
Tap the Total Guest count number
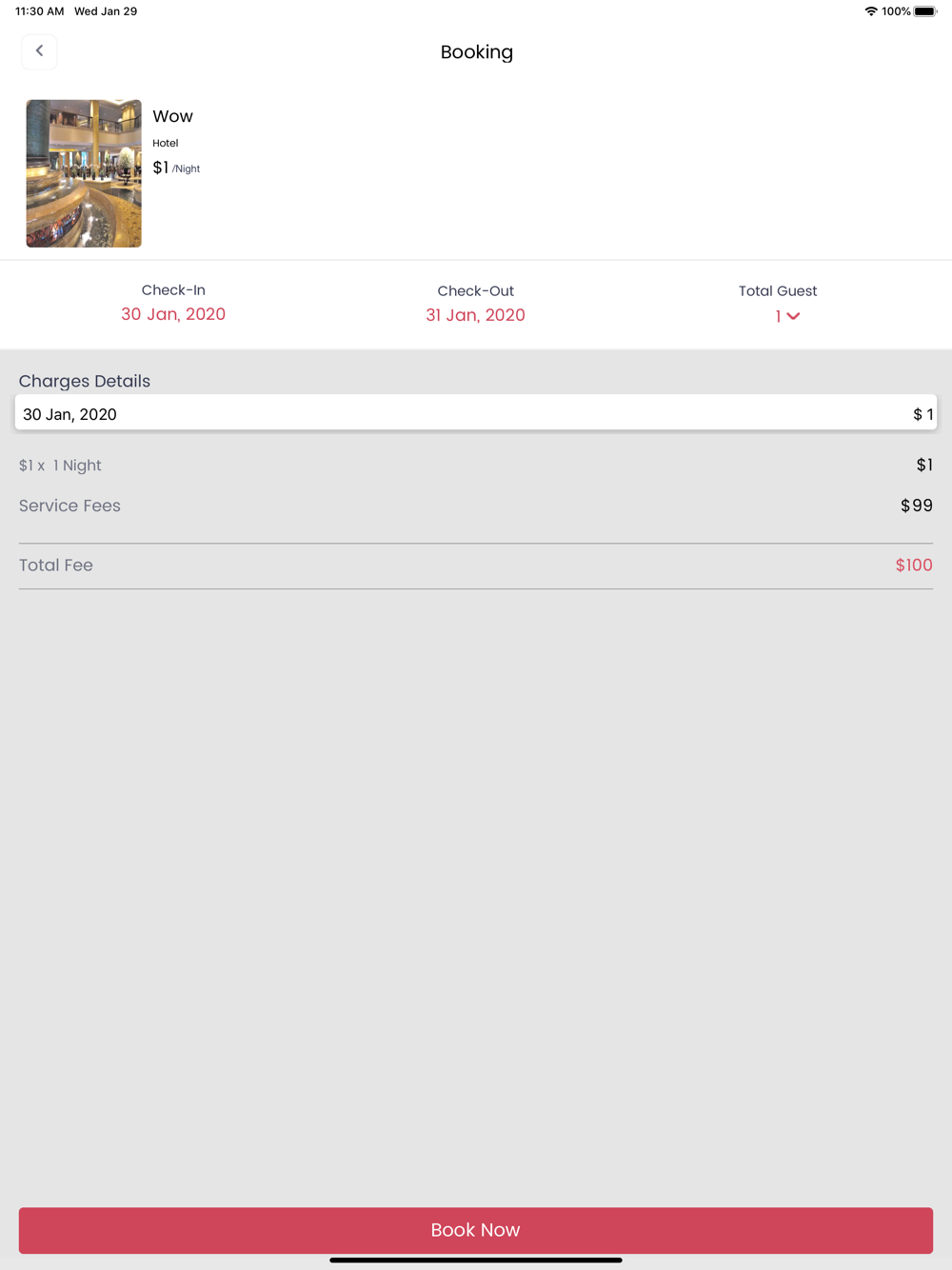[x=778, y=316]
